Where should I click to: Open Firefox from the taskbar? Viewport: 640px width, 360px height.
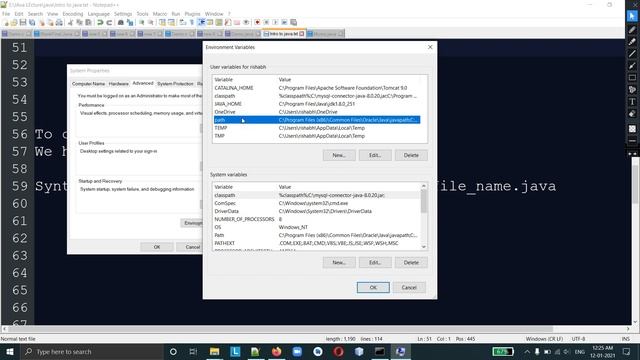[276, 351]
